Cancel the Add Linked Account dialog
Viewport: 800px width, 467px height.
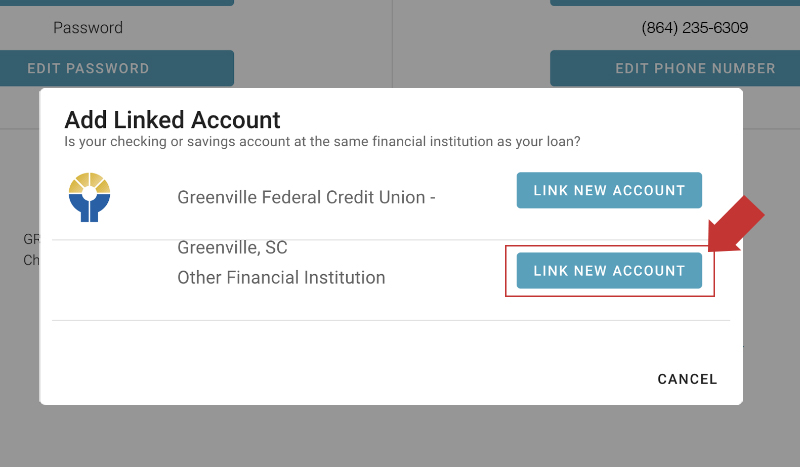(687, 379)
